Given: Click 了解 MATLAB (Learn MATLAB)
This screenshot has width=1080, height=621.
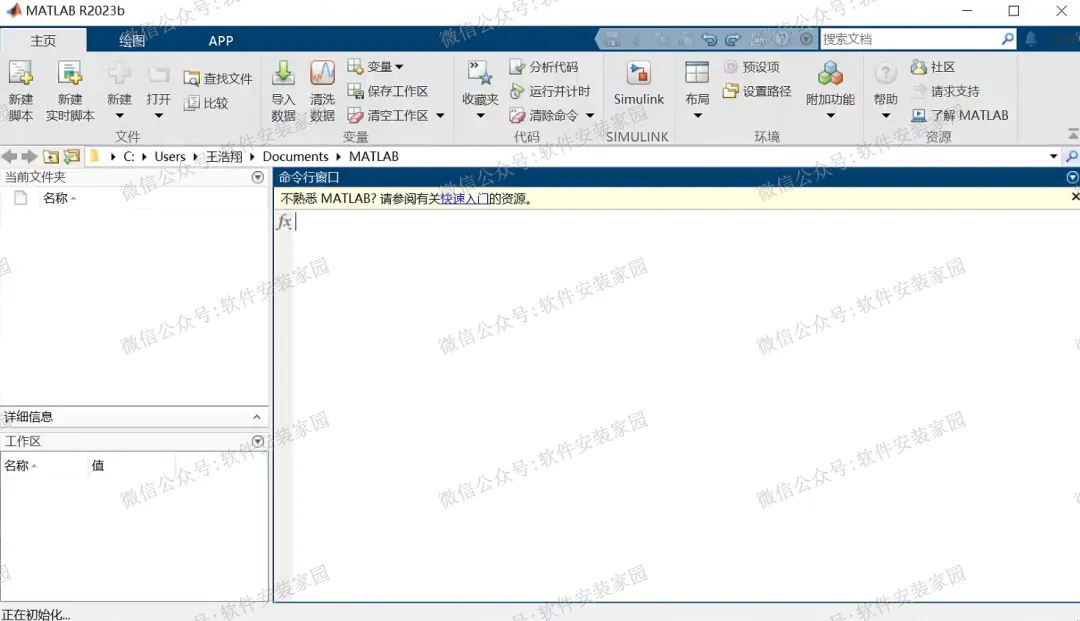Looking at the screenshot, I should pos(959,115).
